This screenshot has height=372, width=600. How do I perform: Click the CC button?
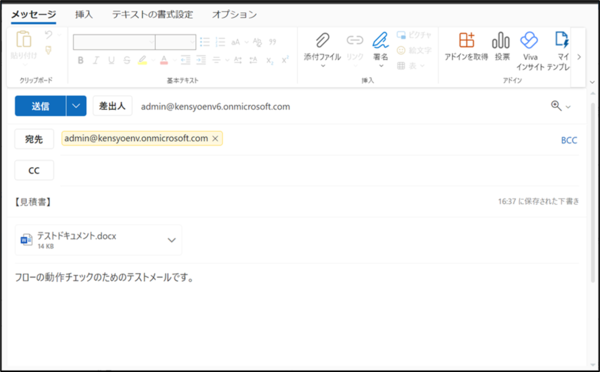click(x=34, y=170)
